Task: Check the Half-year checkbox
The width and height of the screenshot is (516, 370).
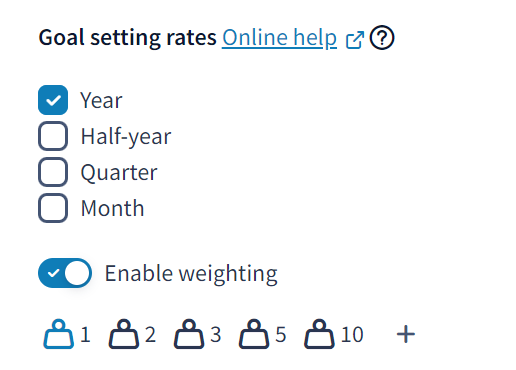Action: [x=53, y=136]
